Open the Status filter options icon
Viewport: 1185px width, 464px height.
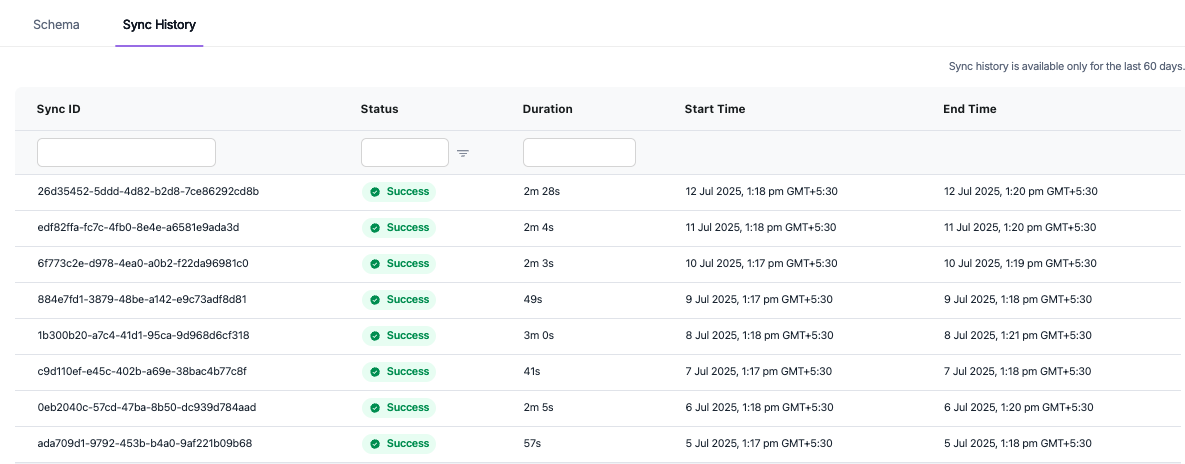click(463, 153)
